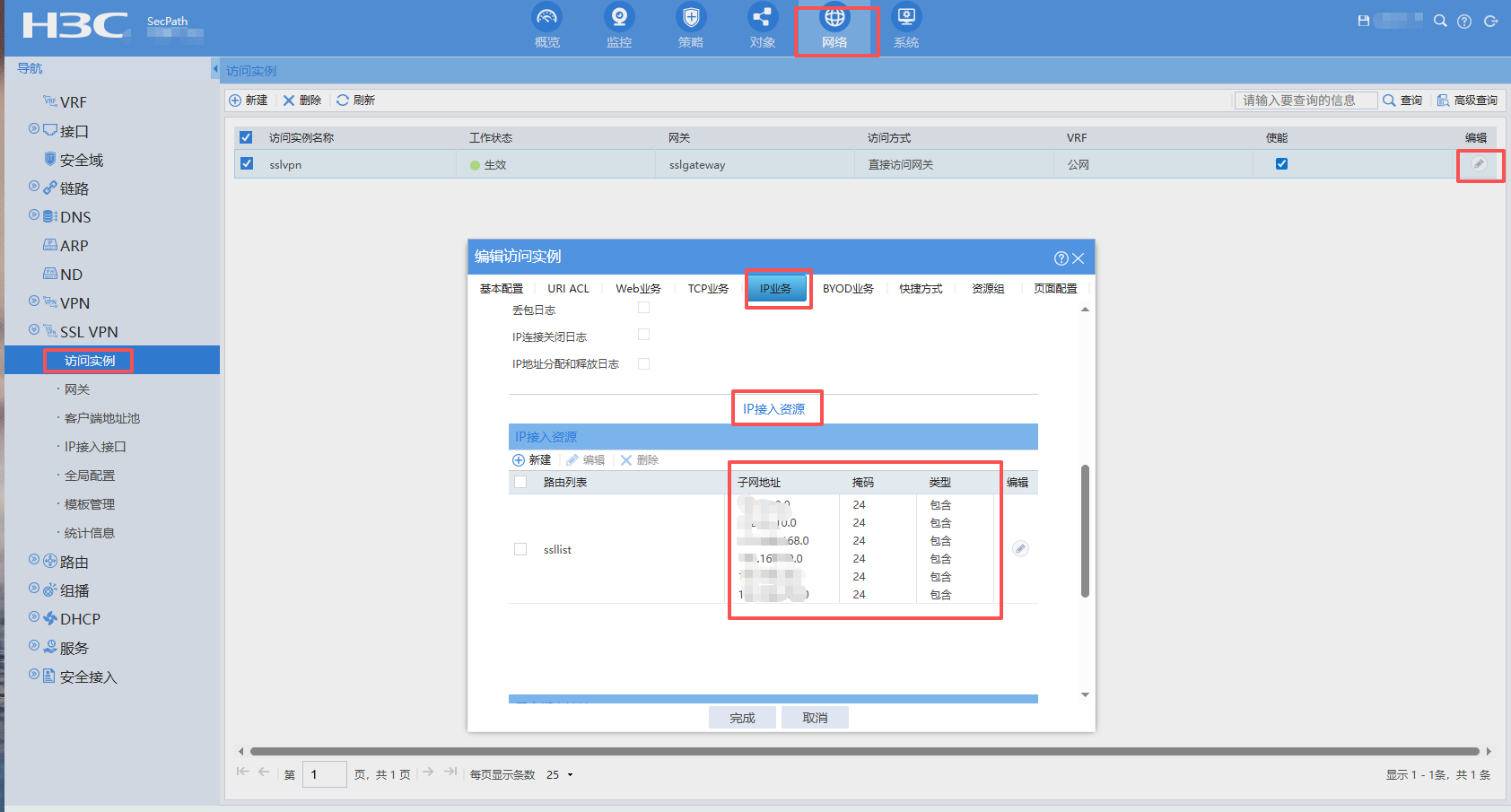Click the help question mark in dialog title
This screenshot has height=812, width=1511.
1061,258
